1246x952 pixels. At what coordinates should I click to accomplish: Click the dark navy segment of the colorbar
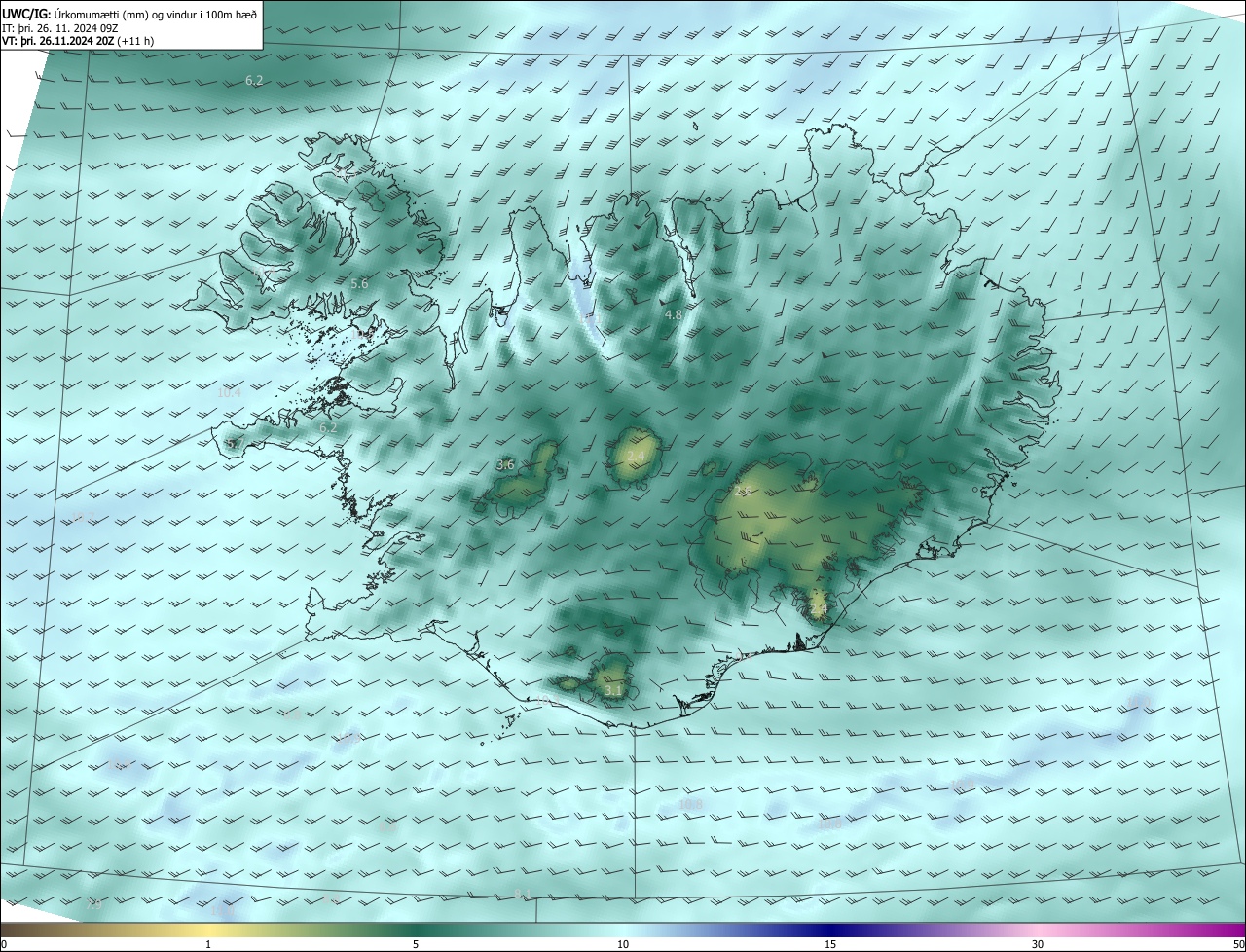click(x=830, y=931)
